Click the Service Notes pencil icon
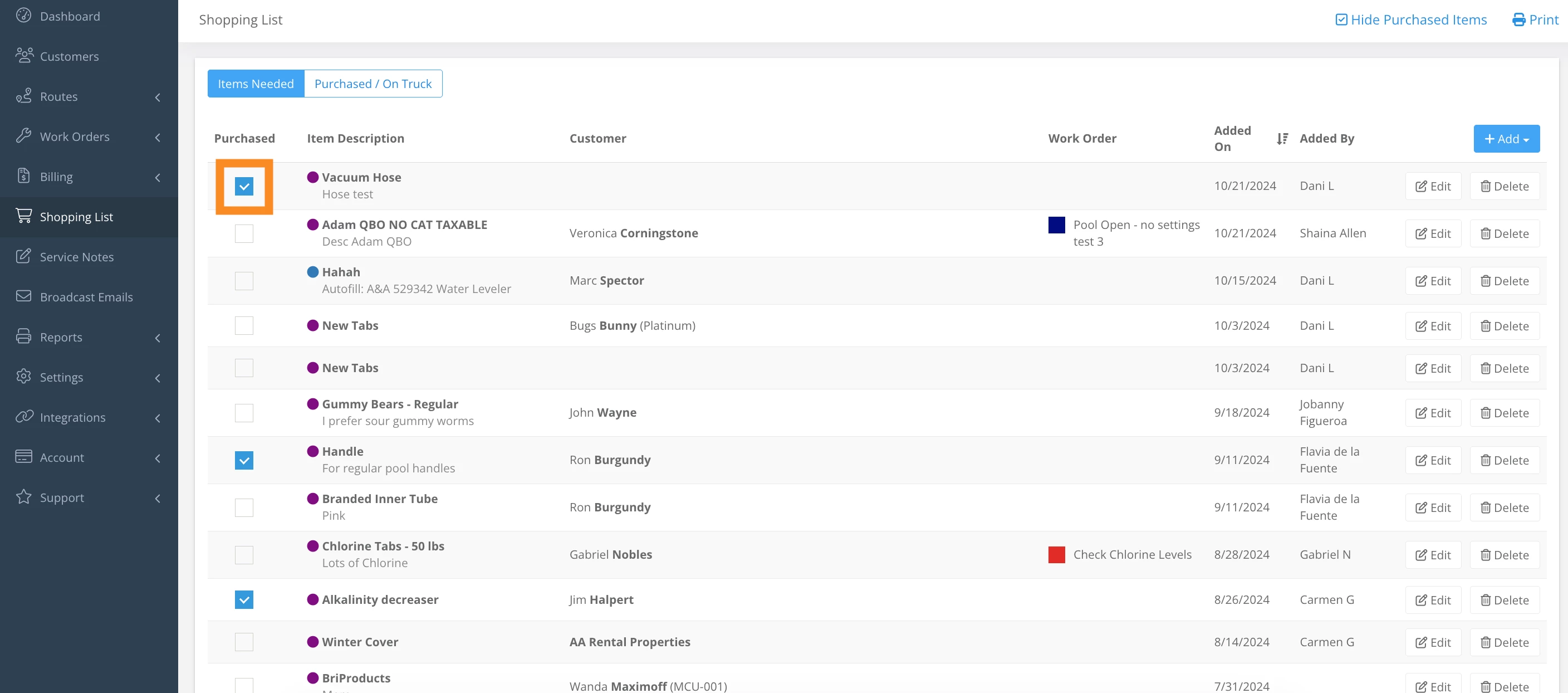 pos(24,256)
